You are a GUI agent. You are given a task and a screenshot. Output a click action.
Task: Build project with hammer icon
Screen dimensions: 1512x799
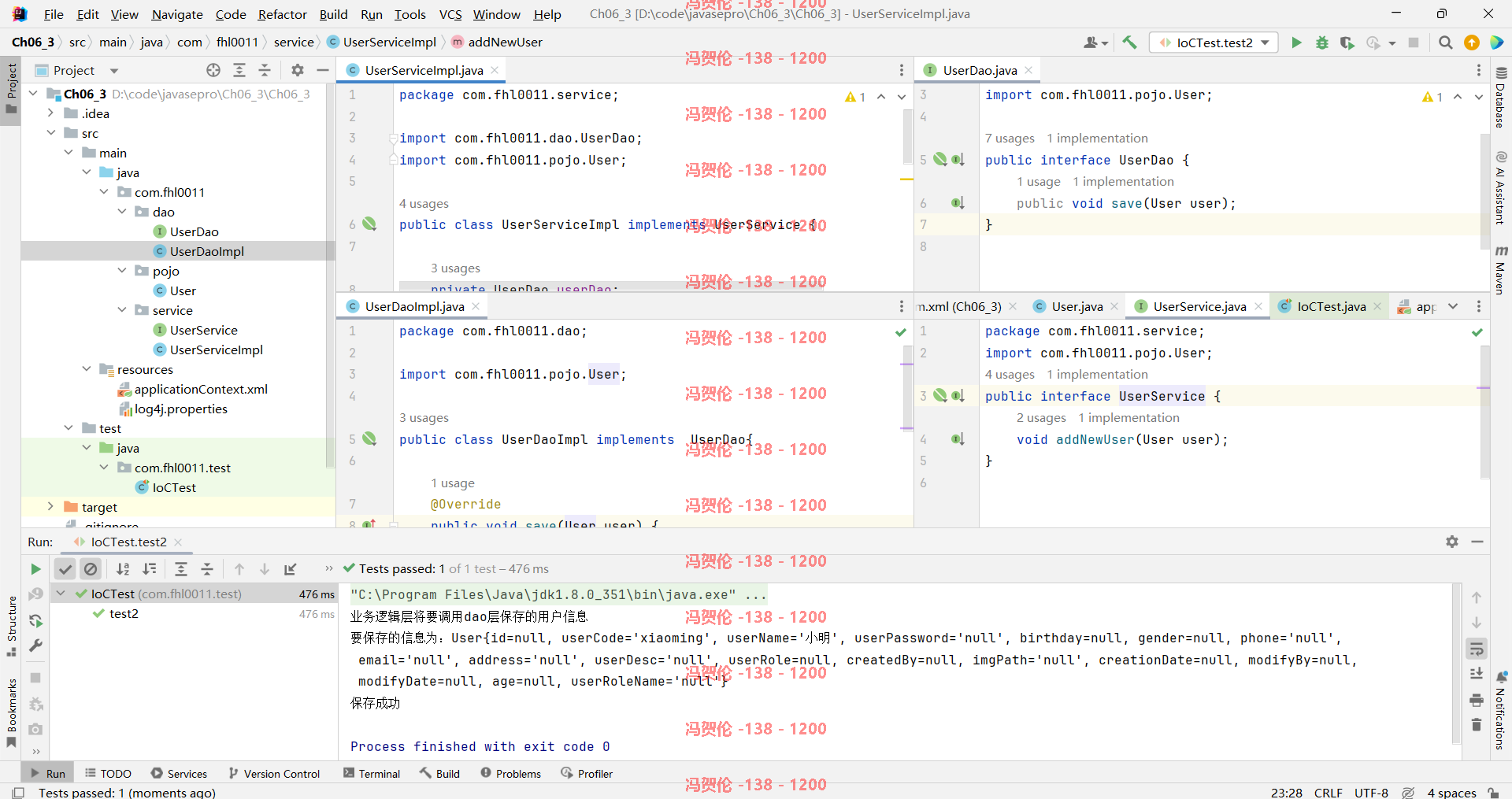[x=1130, y=43]
